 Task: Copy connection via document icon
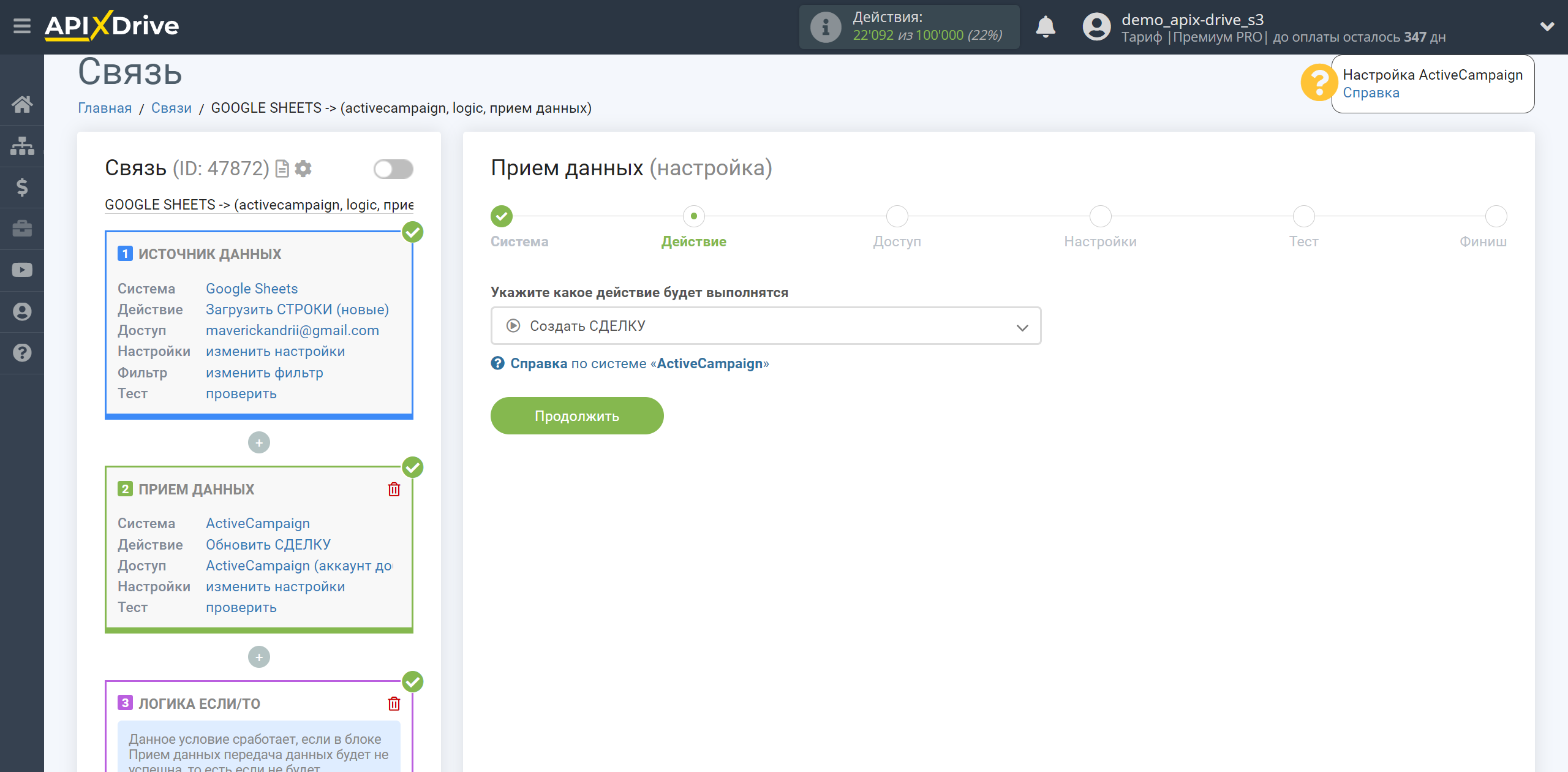(x=282, y=168)
